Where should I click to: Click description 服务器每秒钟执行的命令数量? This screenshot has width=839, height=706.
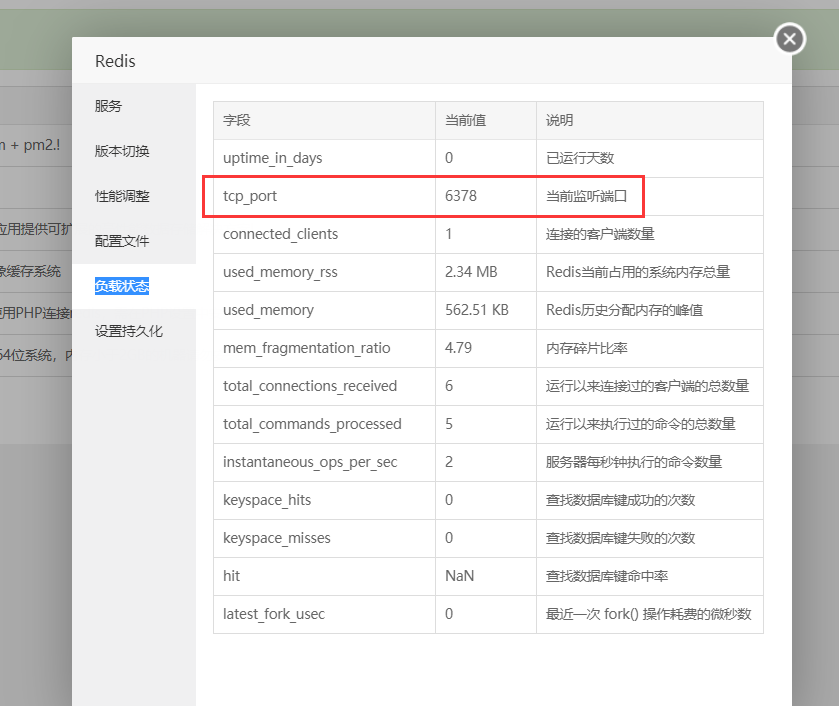634,462
